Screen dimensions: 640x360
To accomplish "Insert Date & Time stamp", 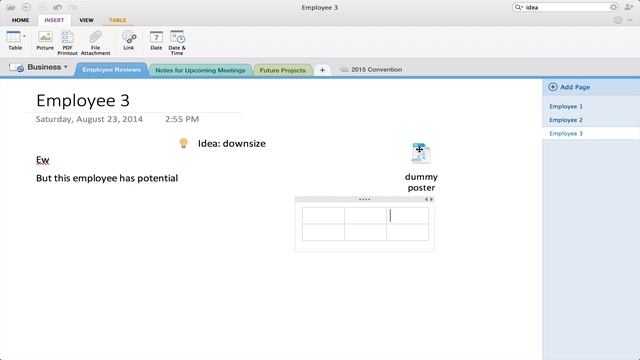I will [177, 42].
